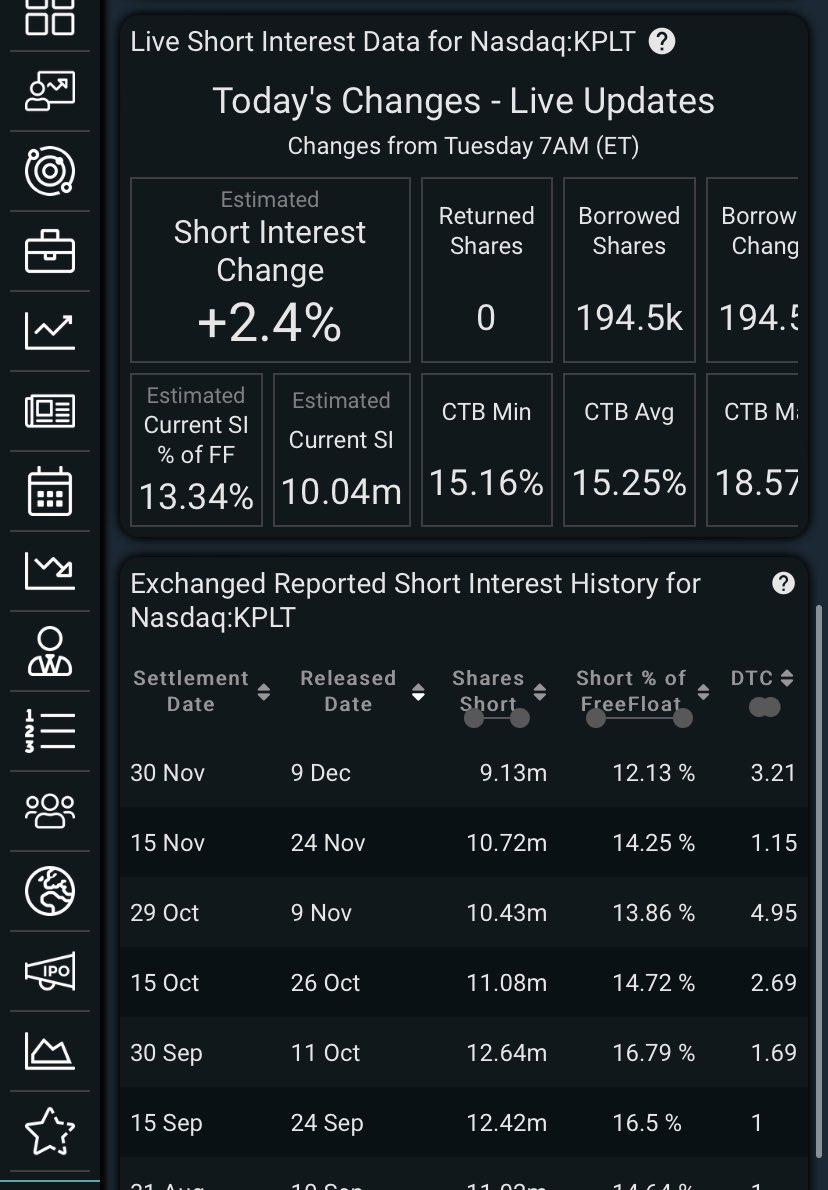
Task: Click the 11.08m shares short value
Action: point(507,983)
